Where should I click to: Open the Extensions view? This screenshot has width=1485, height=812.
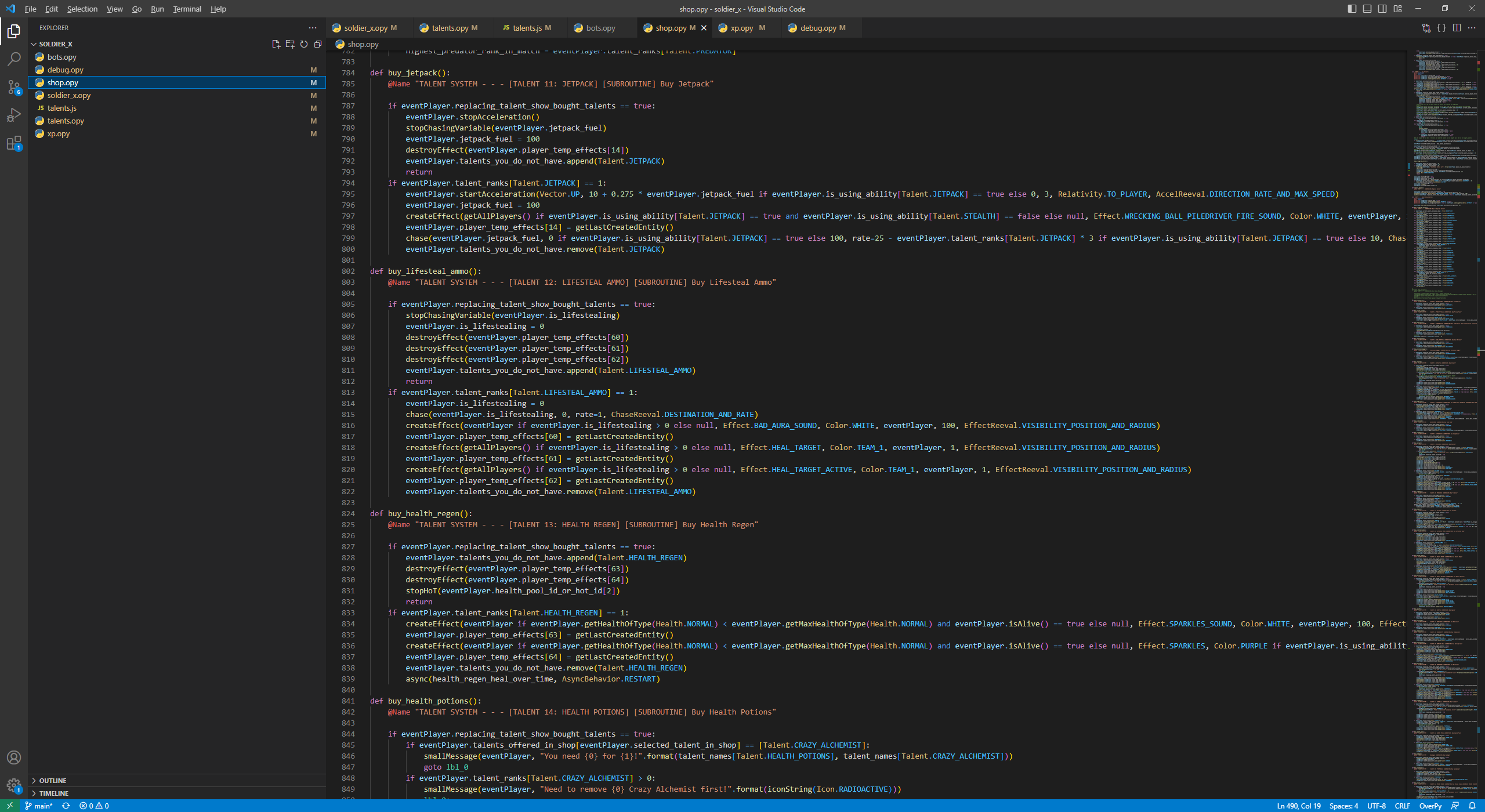click(x=14, y=143)
